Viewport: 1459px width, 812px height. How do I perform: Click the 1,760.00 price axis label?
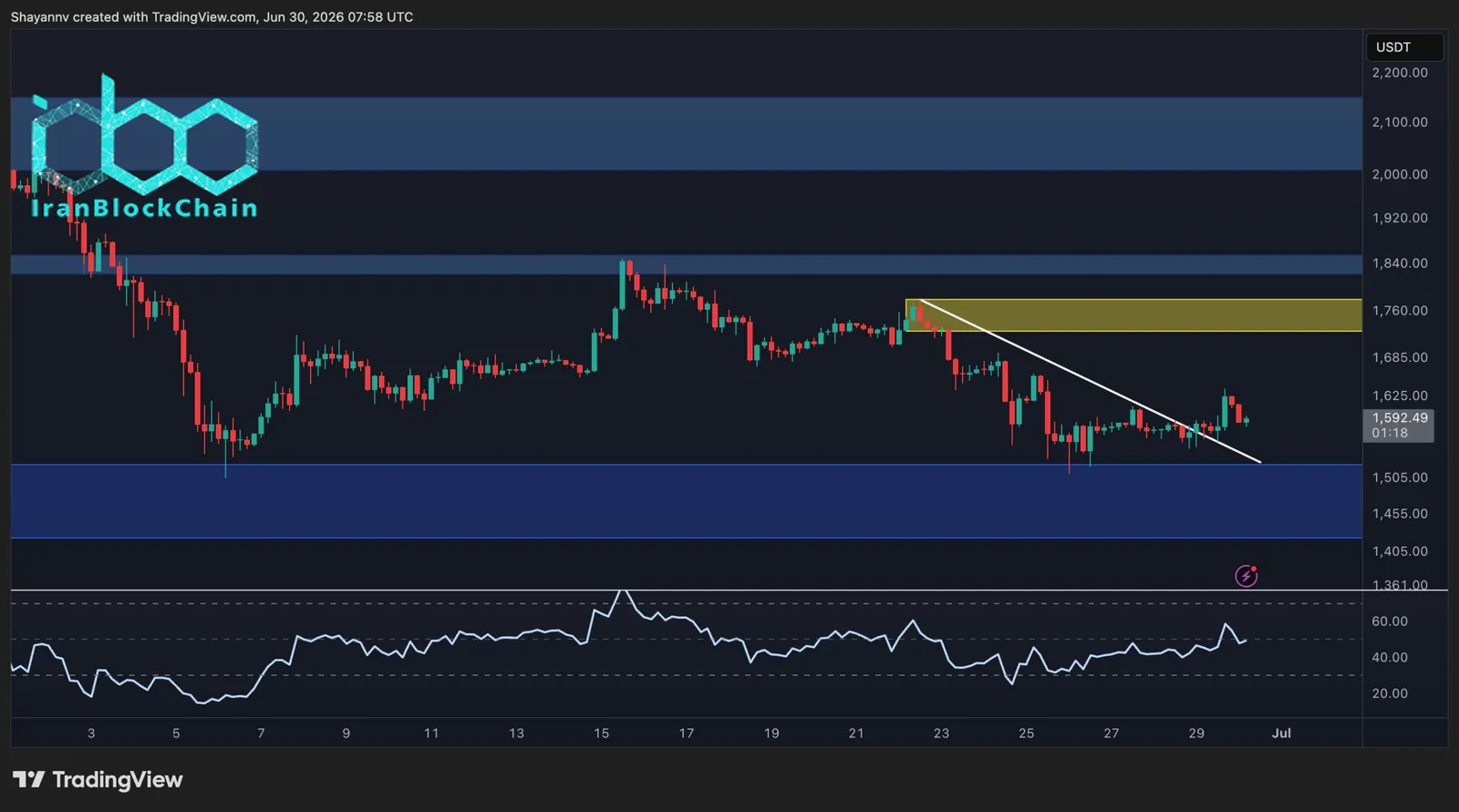pyautogui.click(x=1400, y=311)
